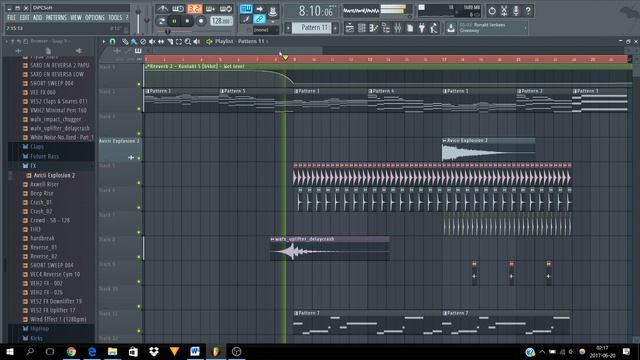Click the yellow playhead marker on timeline
The width and height of the screenshot is (640, 360).
point(285,58)
